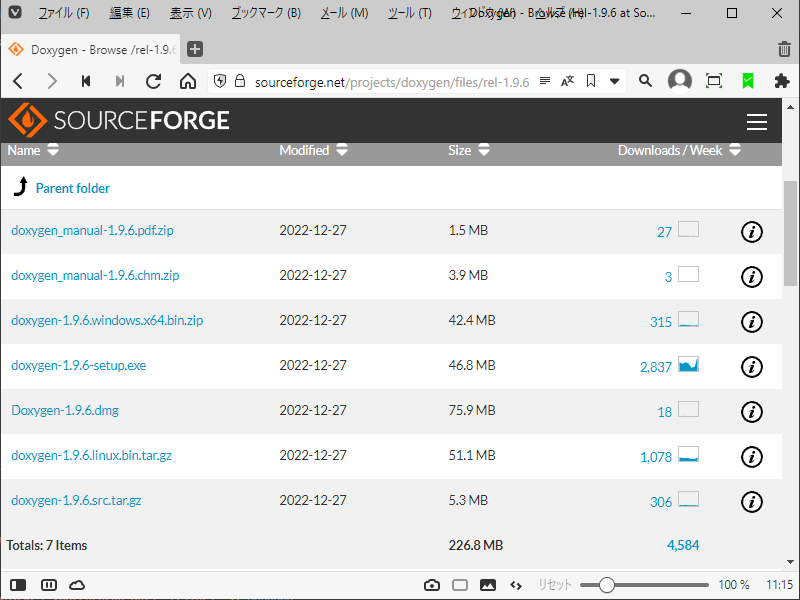Open the SourceForge hamburger menu
800x600 pixels.
757,121
